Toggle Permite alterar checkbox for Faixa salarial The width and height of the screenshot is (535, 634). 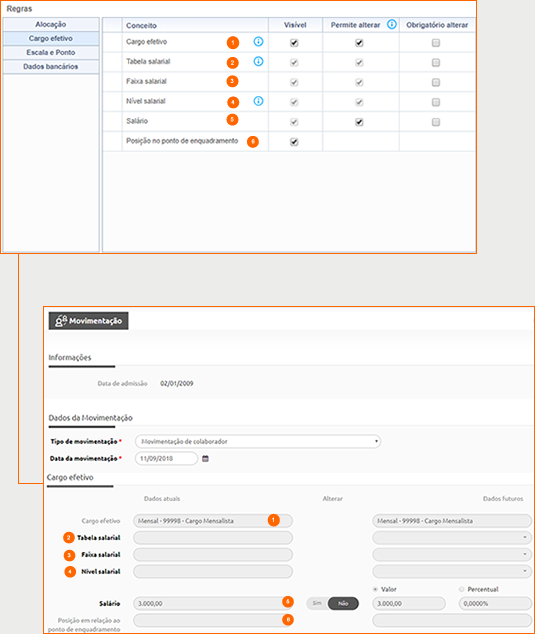[x=359, y=82]
